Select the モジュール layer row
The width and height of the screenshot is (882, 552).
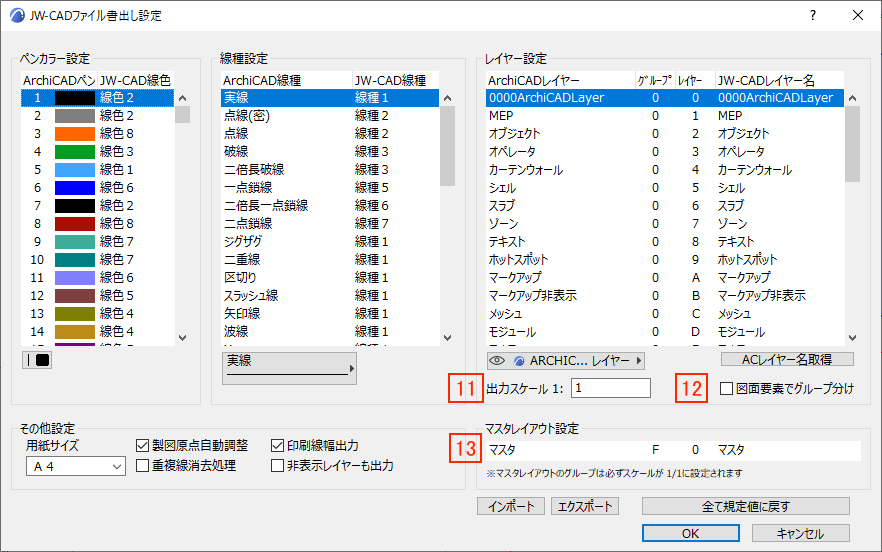[x=665, y=332]
